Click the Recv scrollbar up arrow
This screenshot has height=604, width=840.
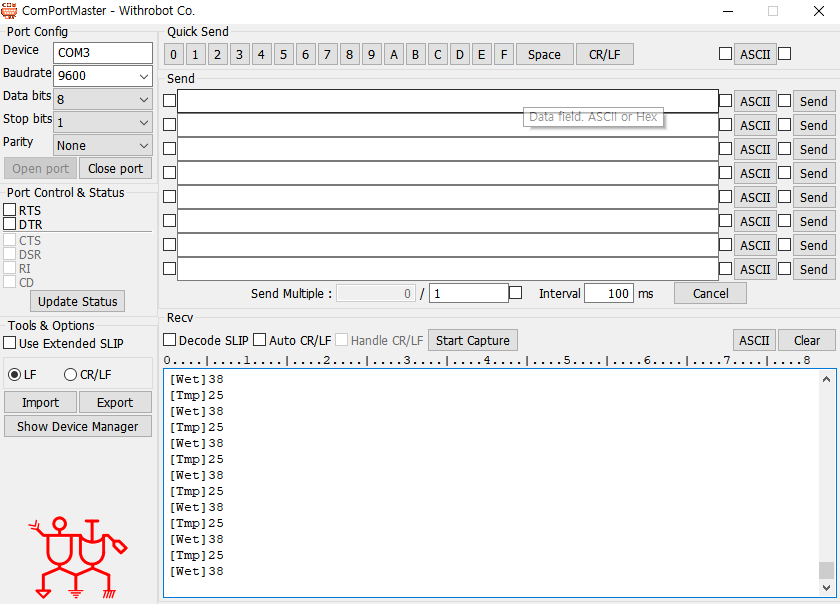(826, 379)
